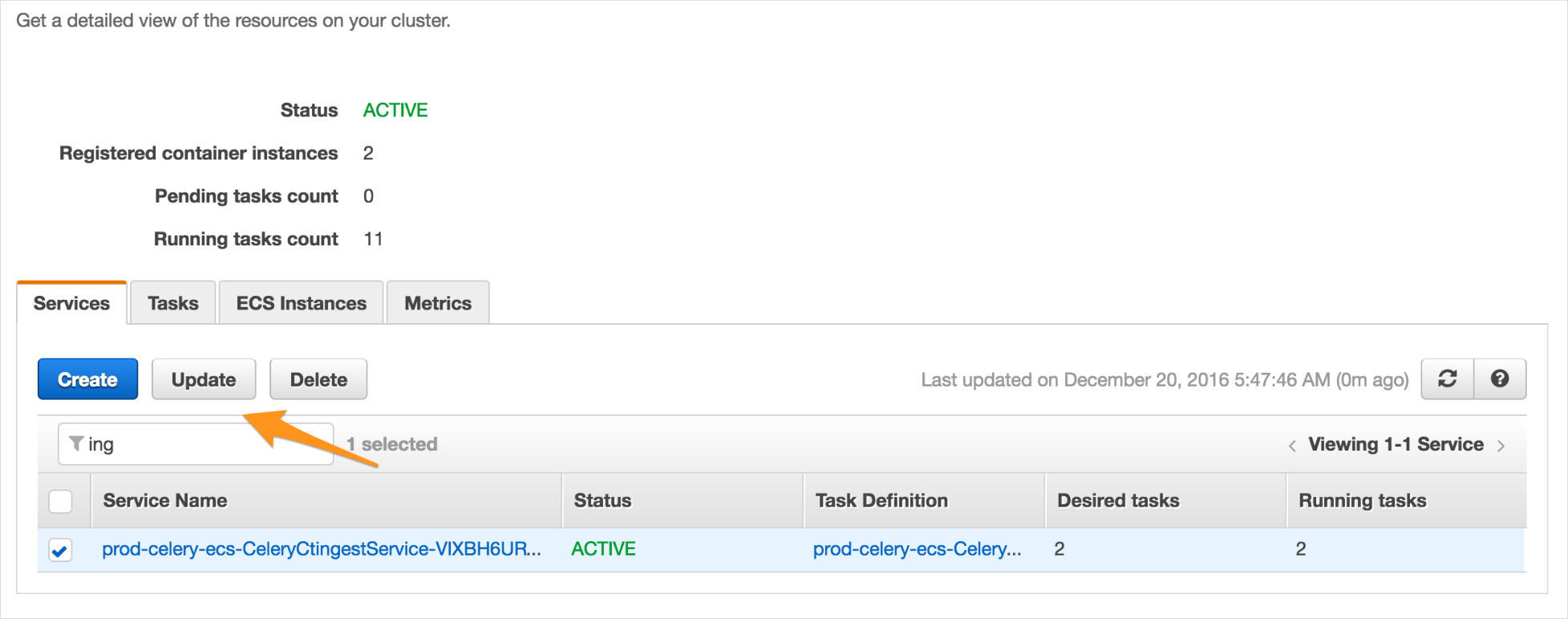The width and height of the screenshot is (1568, 619).
Task: Toggle the select-all services checkbox
Action: pos(61,501)
